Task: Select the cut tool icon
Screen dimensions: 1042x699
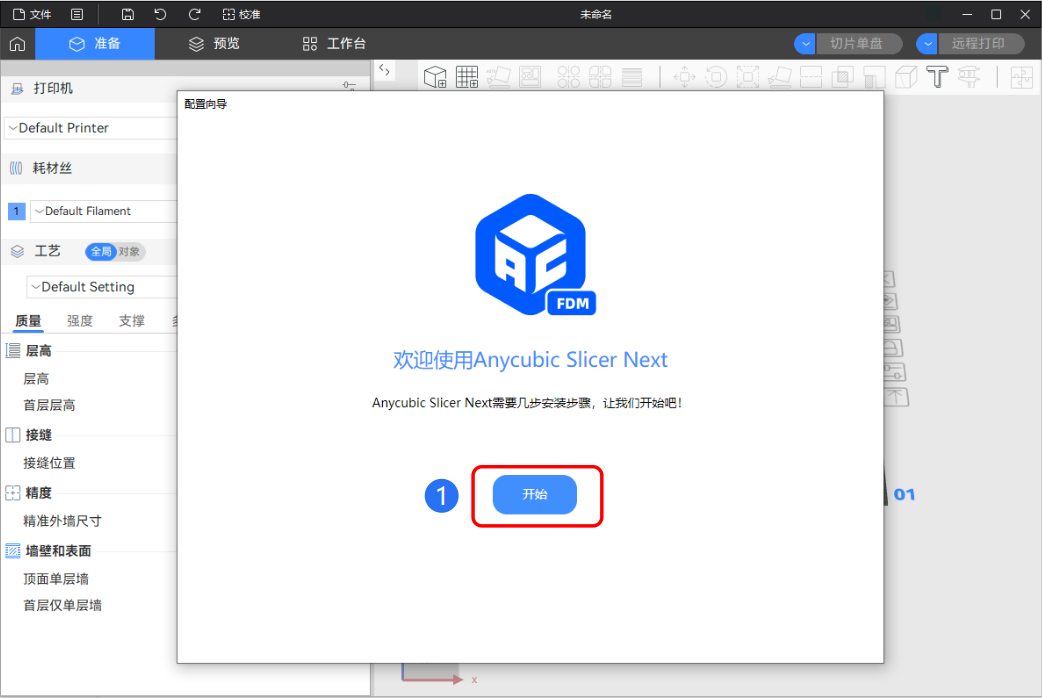Action: click(x=811, y=77)
